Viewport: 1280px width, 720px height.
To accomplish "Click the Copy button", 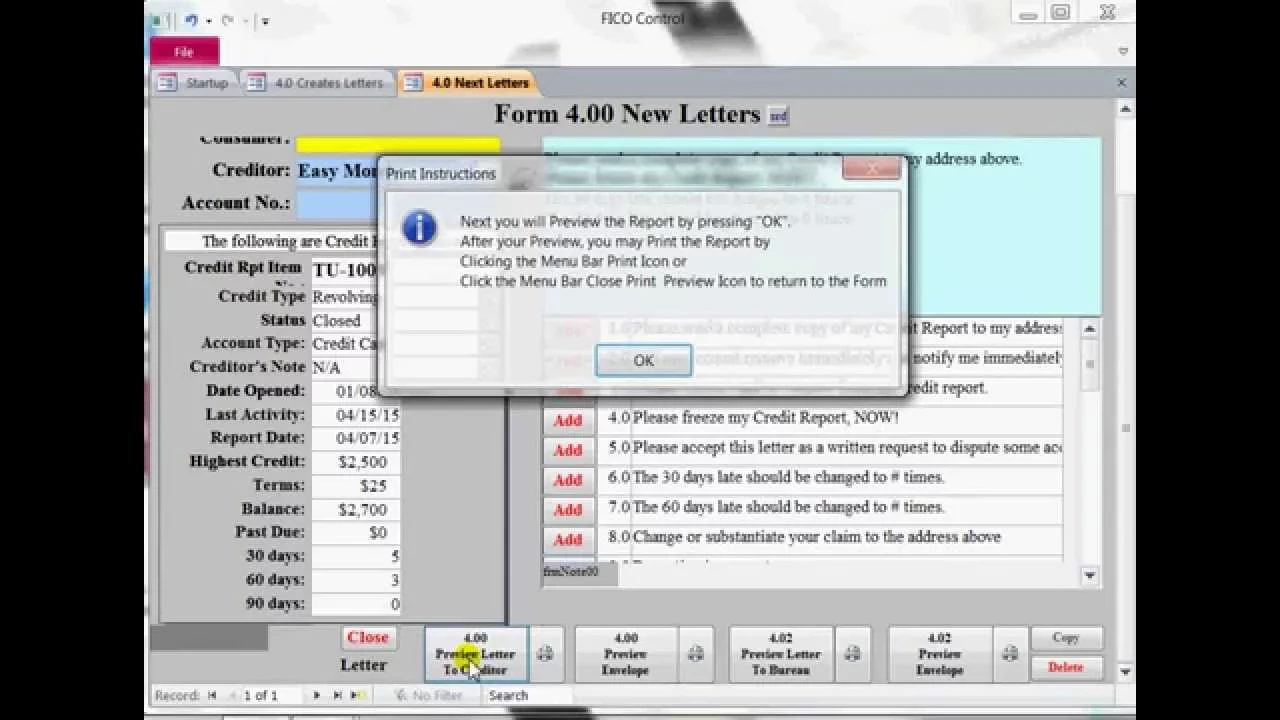I will pos(1065,638).
